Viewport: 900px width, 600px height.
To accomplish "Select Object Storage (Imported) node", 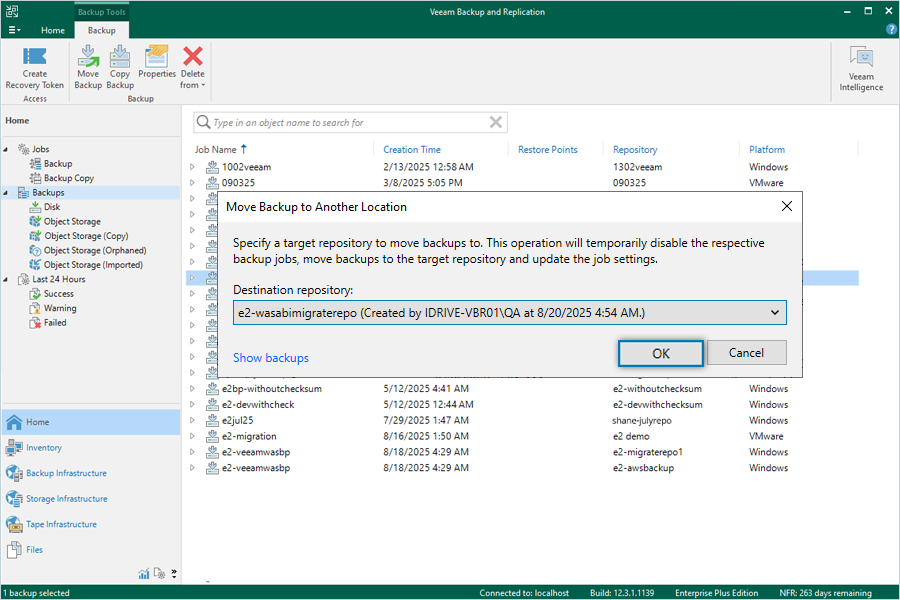I will coord(93,265).
